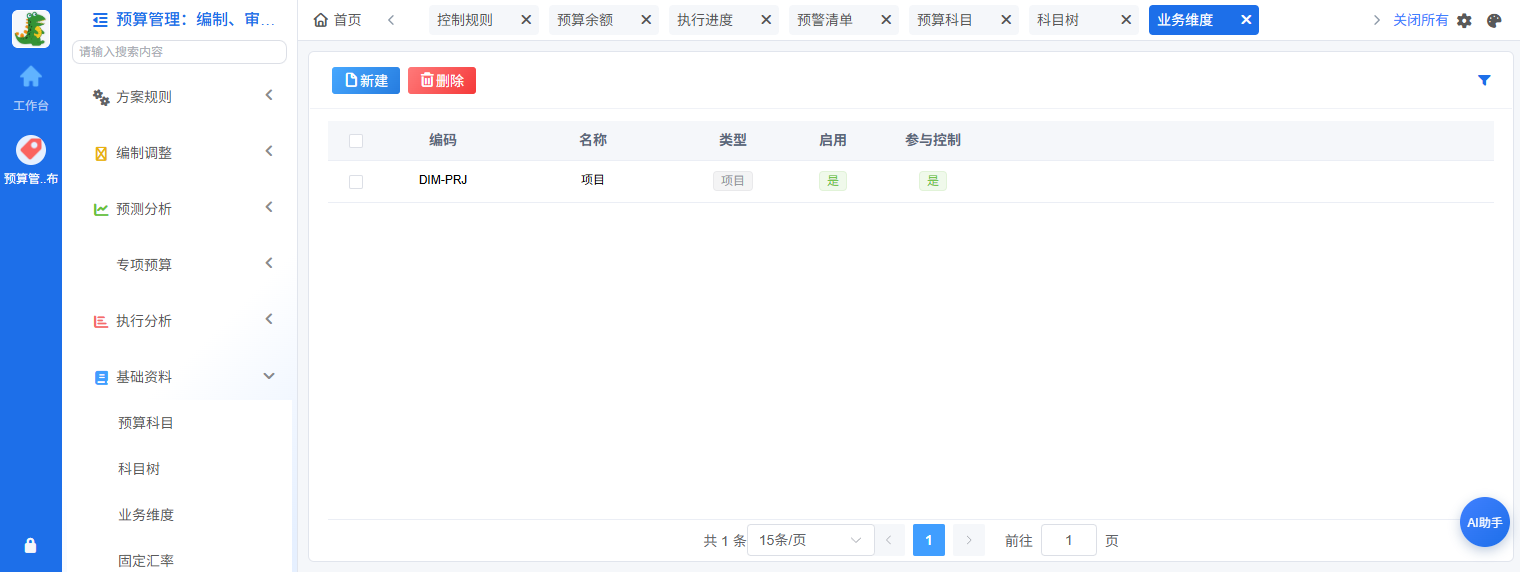
Task: Open settings gear icon in the top bar
Action: pyautogui.click(x=1464, y=20)
